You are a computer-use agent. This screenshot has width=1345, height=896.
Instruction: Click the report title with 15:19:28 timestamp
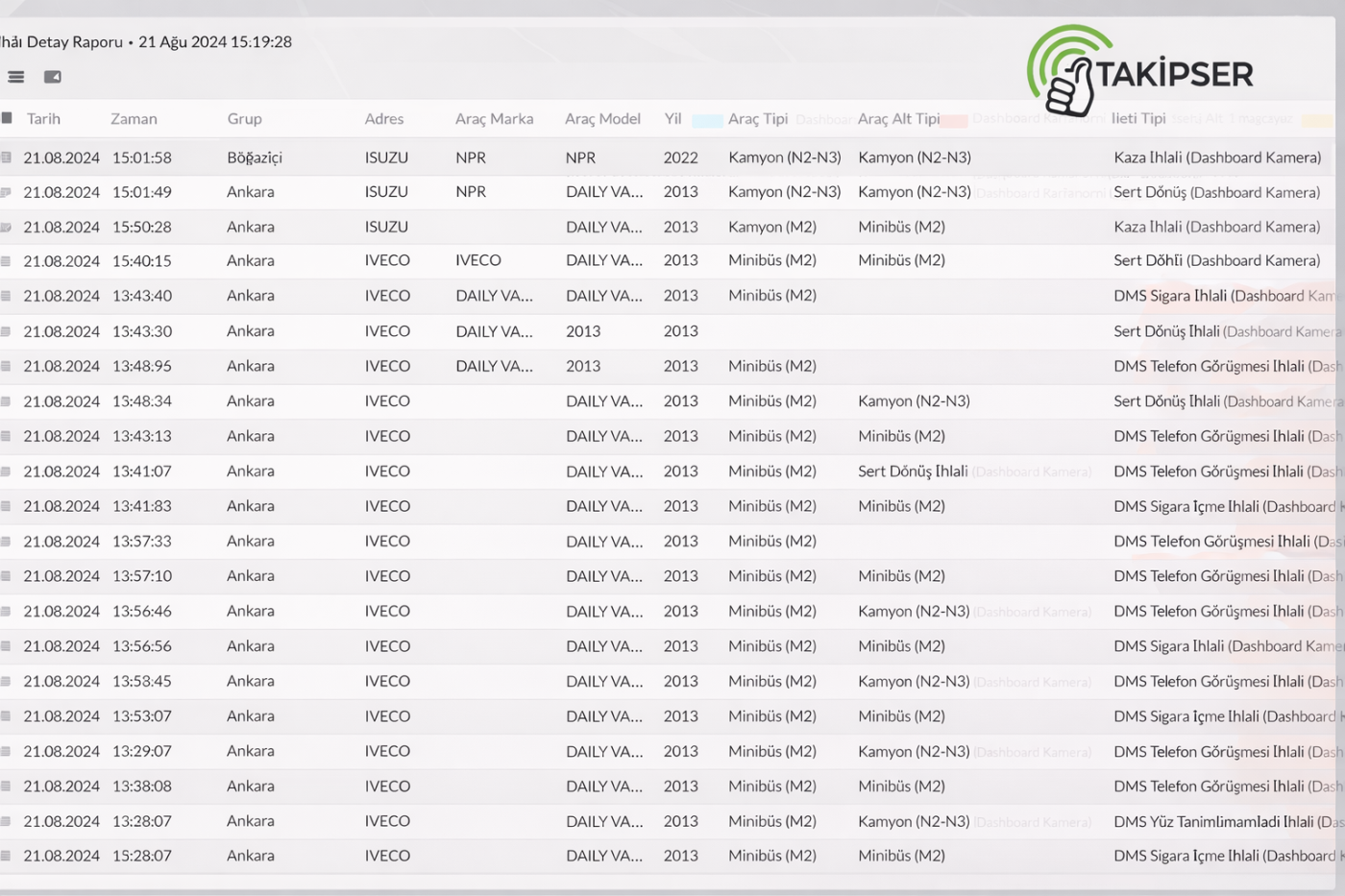click(x=146, y=42)
